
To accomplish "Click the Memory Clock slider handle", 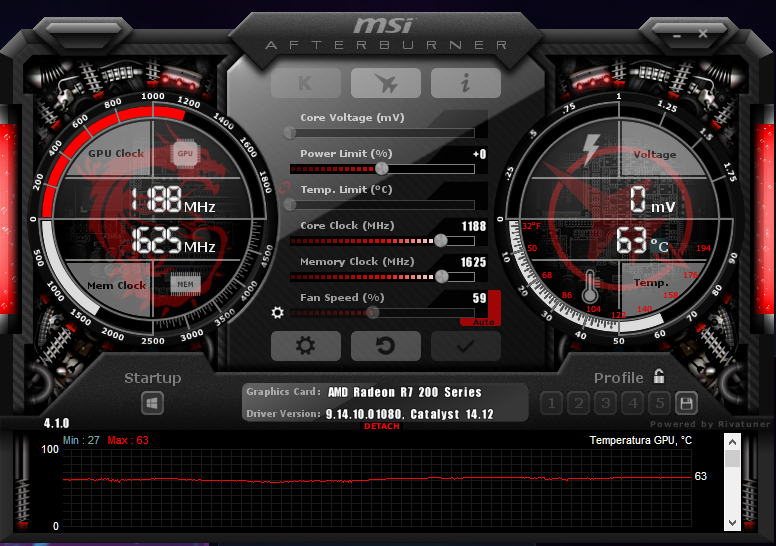I will [x=441, y=277].
